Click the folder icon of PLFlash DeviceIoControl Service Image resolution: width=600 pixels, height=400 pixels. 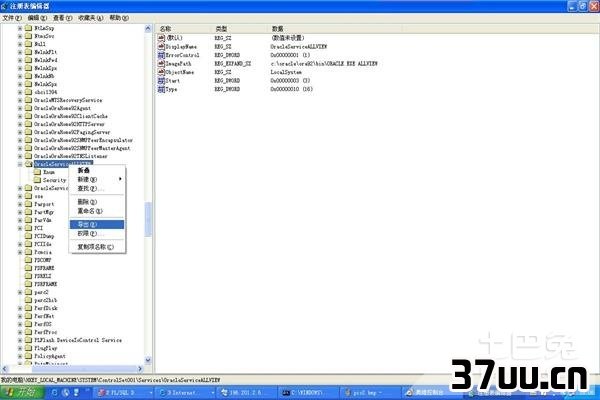tap(28, 340)
